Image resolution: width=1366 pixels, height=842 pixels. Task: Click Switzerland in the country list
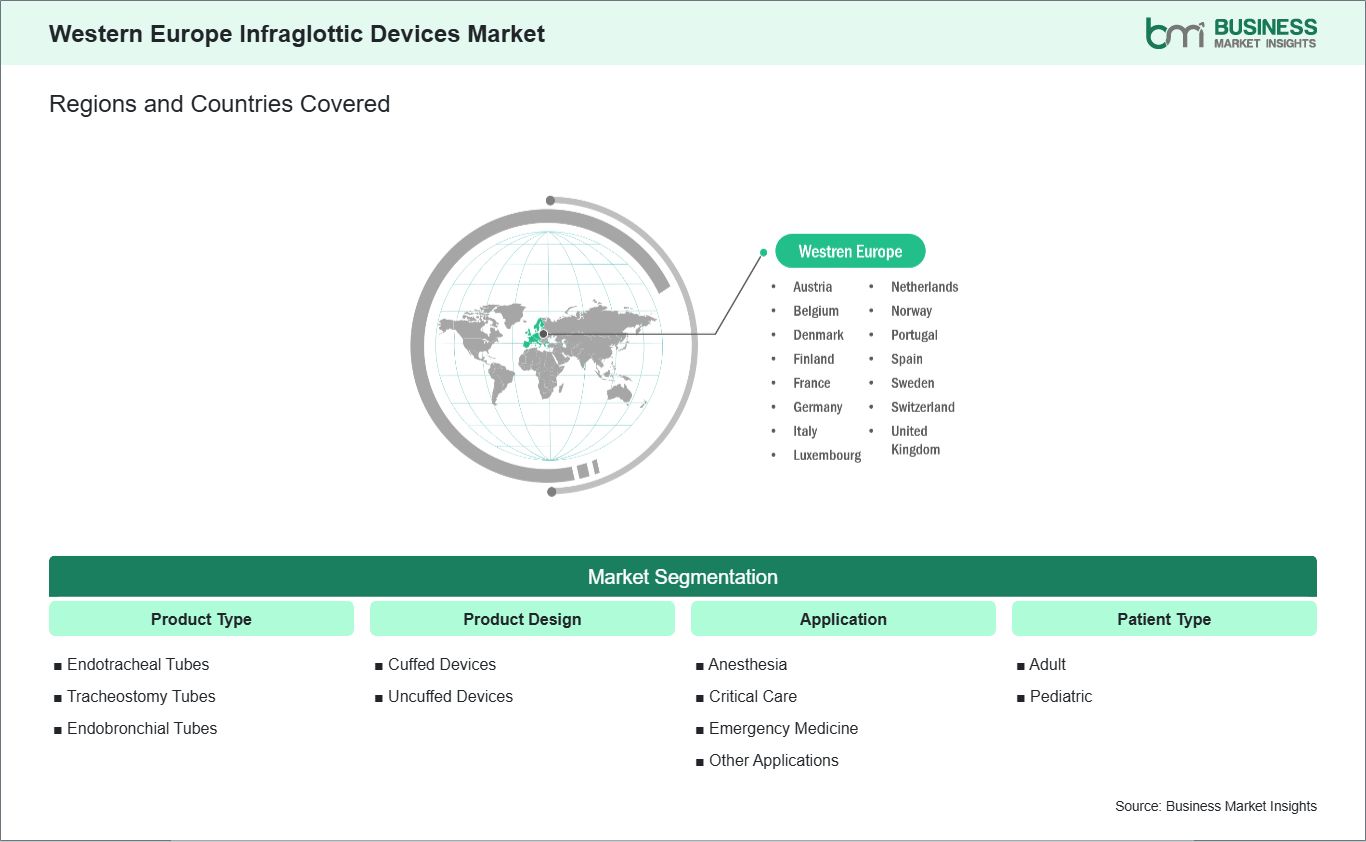tap(922, 407)
